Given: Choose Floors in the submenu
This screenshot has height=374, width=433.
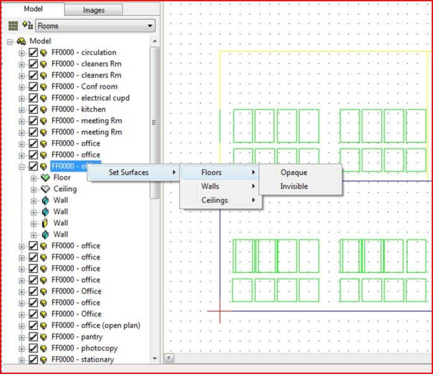Looking at the screenshot, I should (x=220, y=172).
